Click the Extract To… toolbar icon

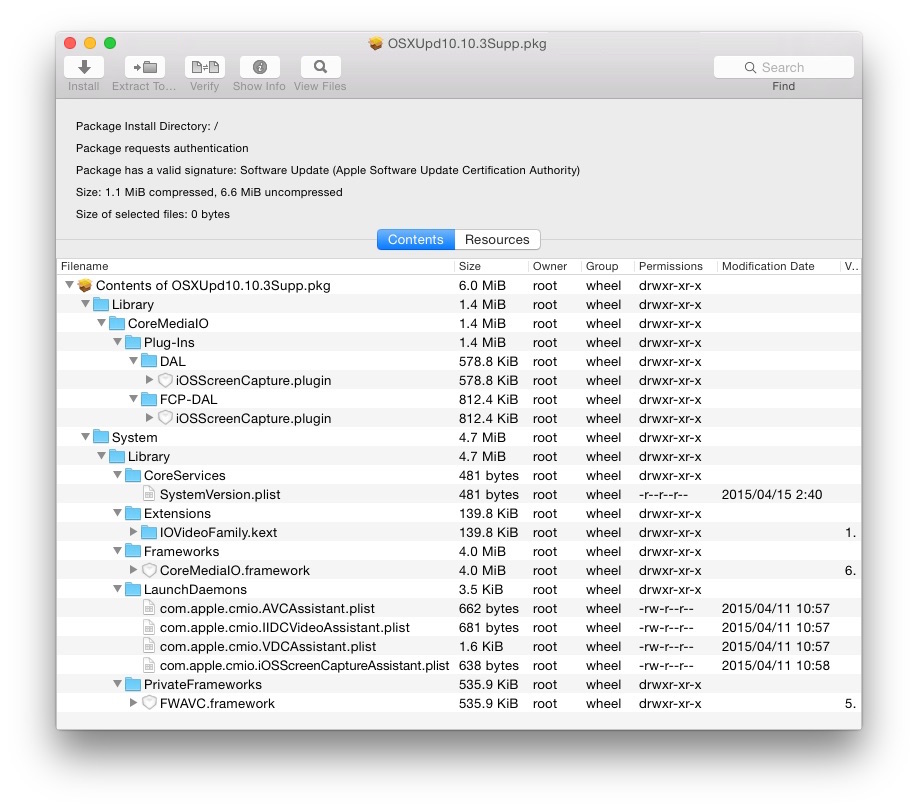(x=145, y=67)
